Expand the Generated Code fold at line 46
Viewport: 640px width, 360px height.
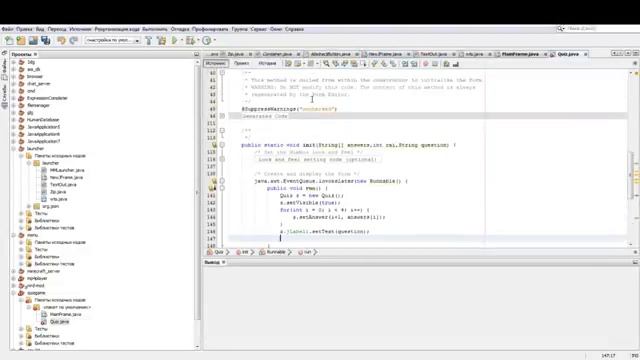click(x=222, y=116)
